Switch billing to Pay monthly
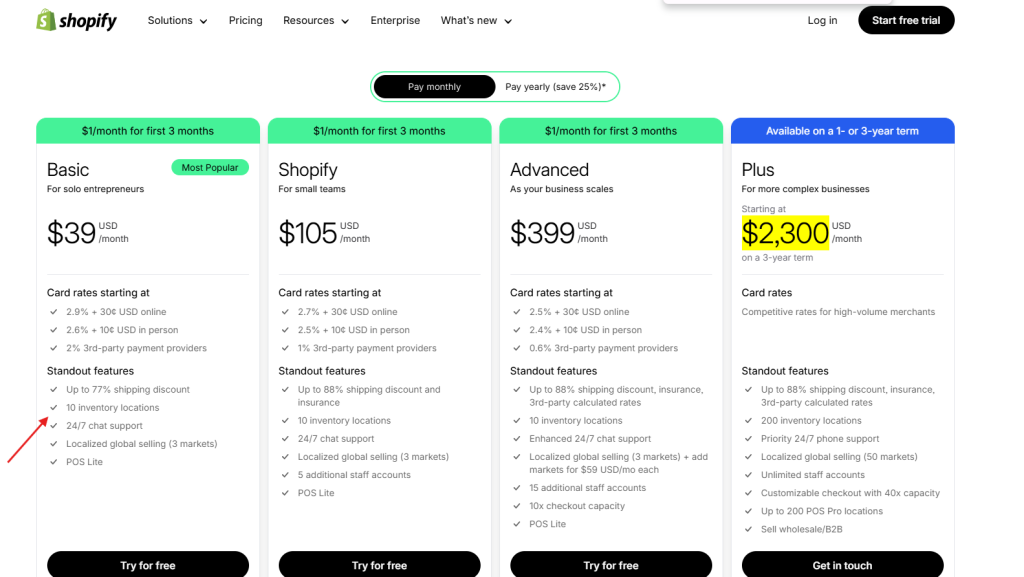This screenshot has width=1024, height=577. [x=434, y=87]
